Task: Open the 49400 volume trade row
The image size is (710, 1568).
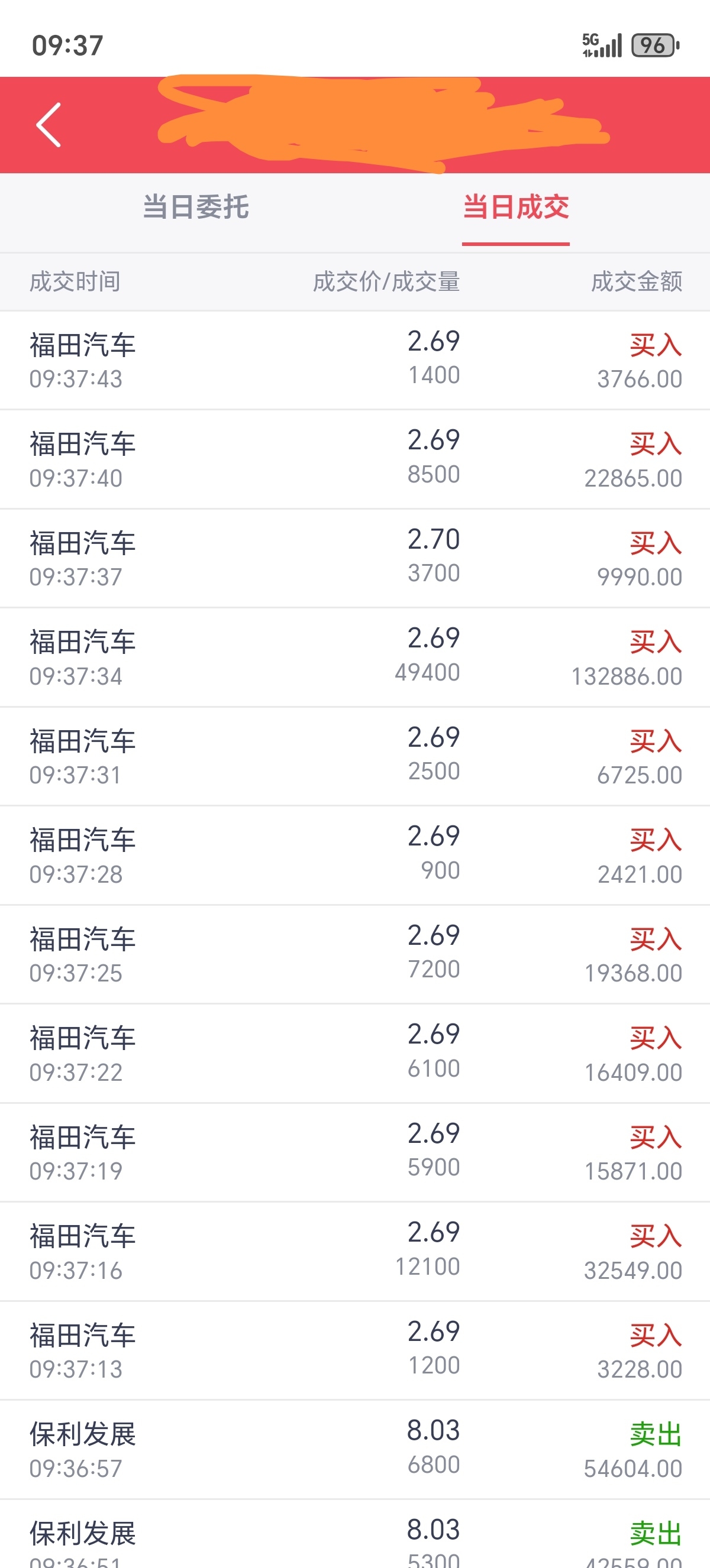Action: pos(355,657)
